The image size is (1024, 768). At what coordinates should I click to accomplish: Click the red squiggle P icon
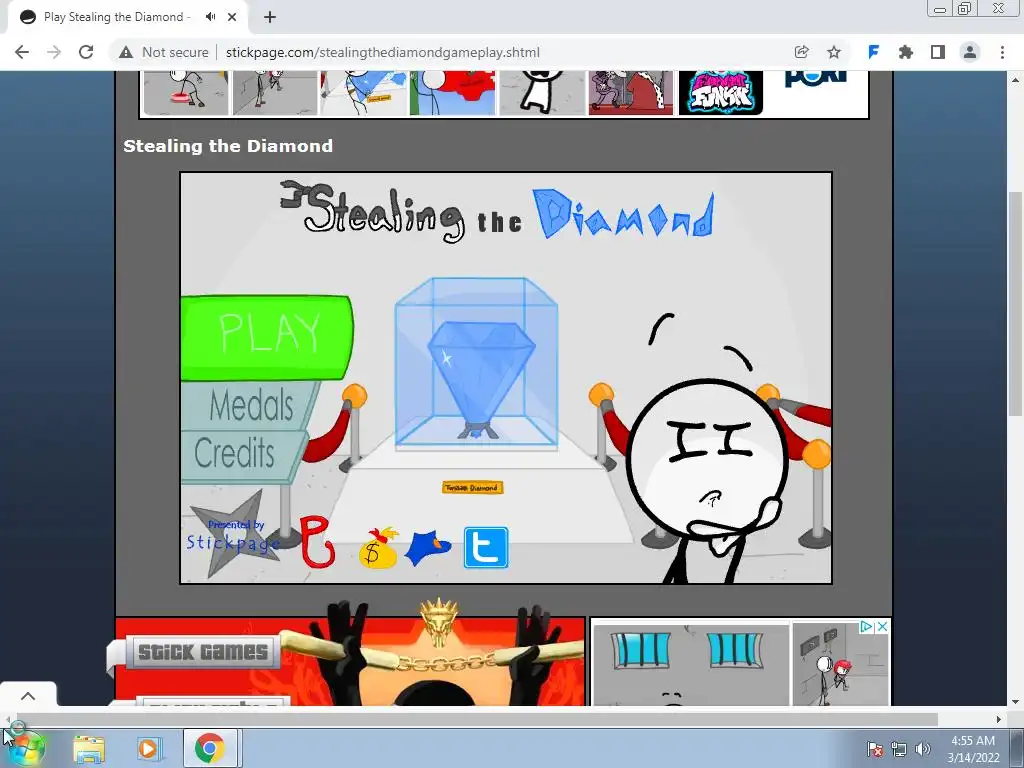(317, 541)
